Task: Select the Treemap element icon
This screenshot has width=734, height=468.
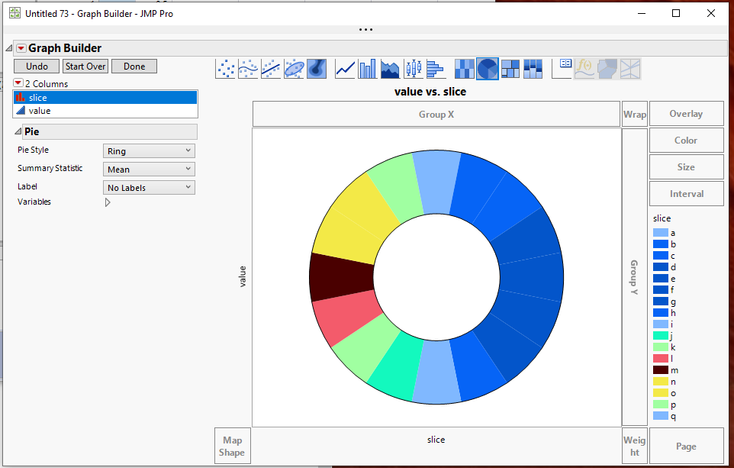Action: click(510, 69)
